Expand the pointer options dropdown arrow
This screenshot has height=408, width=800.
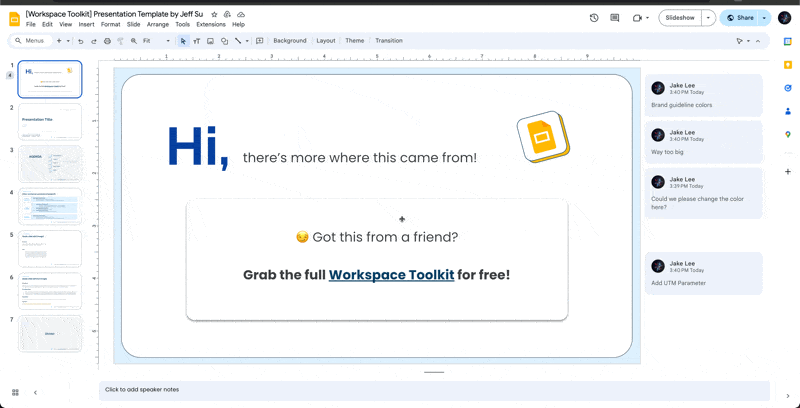[748, 41]
